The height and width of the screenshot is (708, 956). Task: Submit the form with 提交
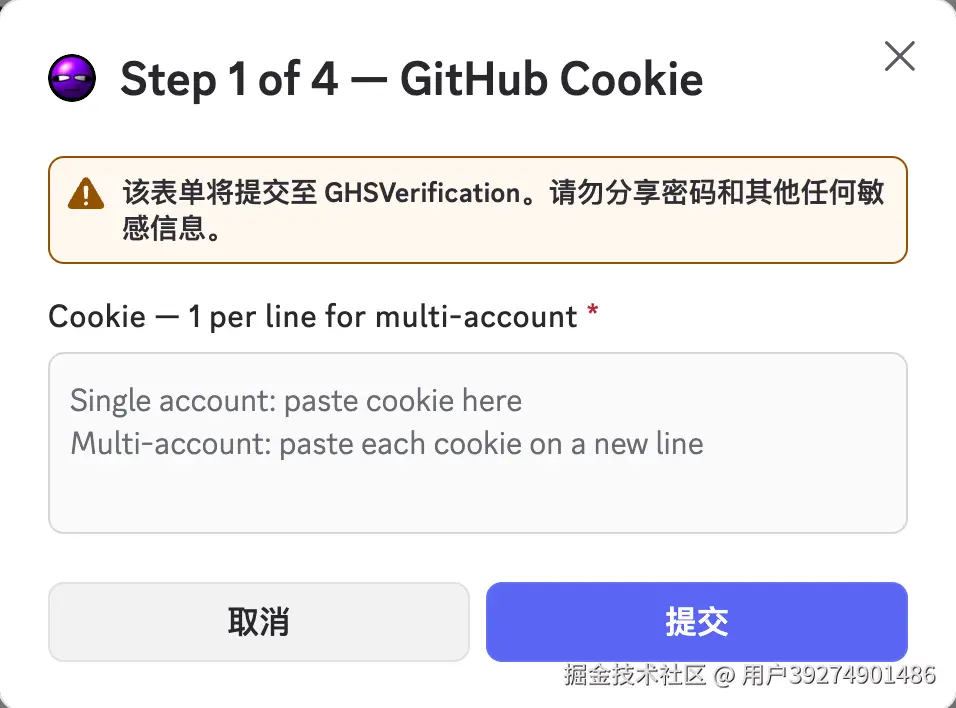click(696, 621)
